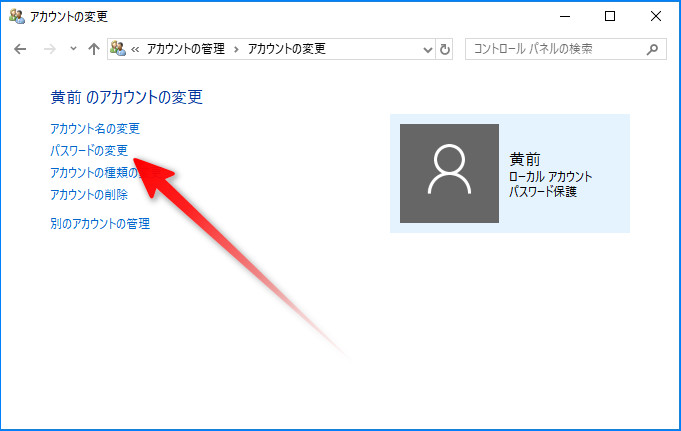The height and width of the screenshot is (431, 681).
Task: Click the magnifier search icon
Action: tap(652, 49)
